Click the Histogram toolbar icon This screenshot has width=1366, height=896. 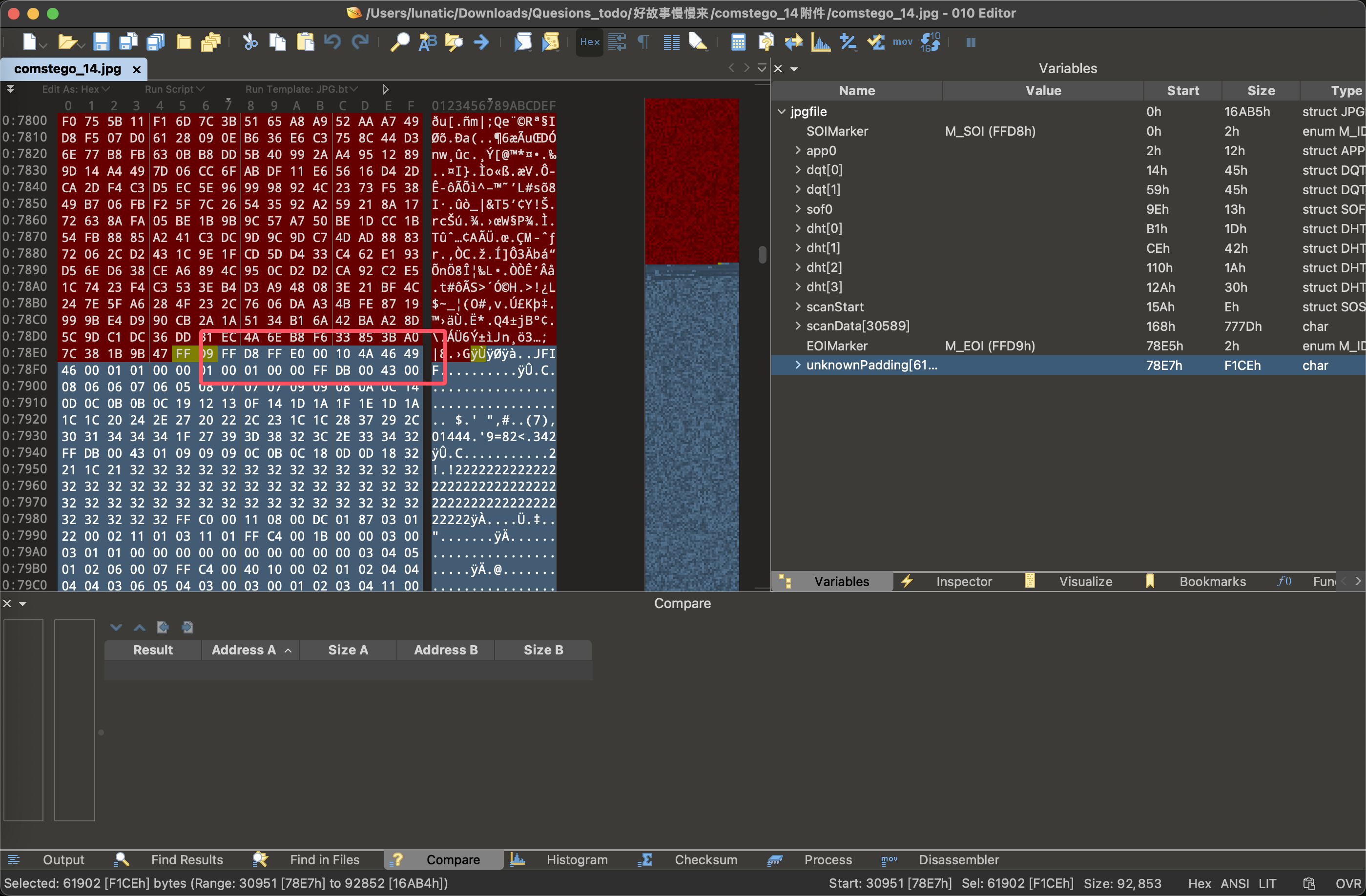pyautogui.click(x=821, y=42)
